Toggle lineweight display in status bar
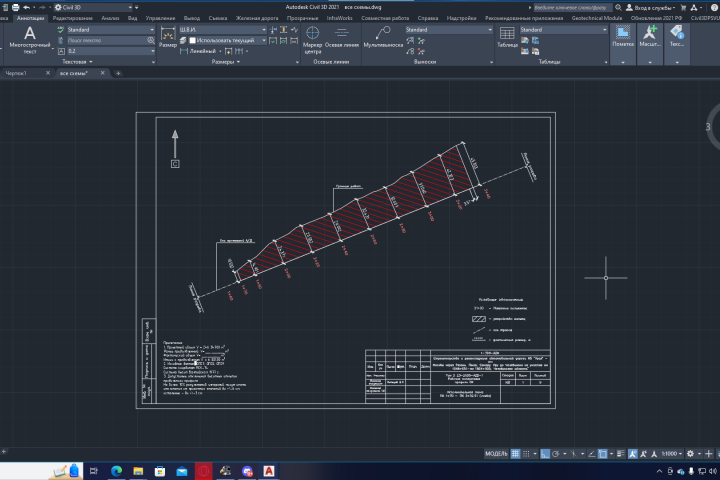Screen dimensions: 720x480 [620, 454]
